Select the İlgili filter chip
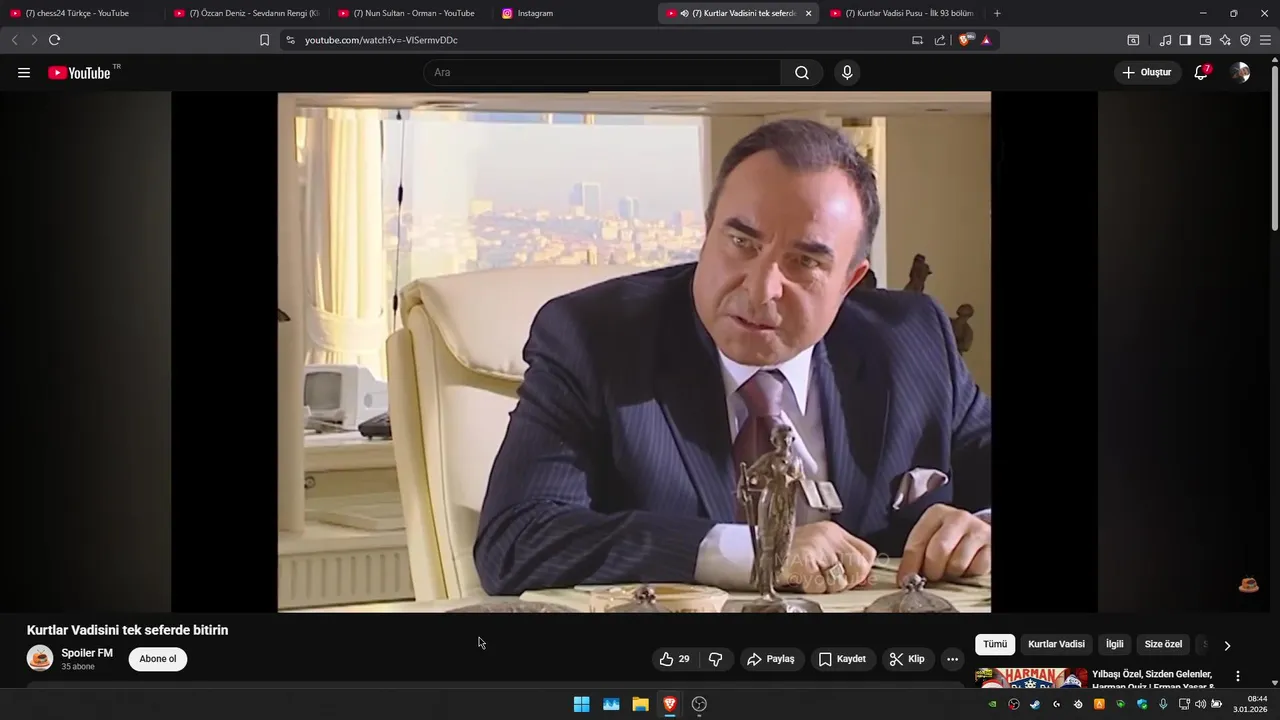The image size is (1280, 720). (x=1115, y=644)
